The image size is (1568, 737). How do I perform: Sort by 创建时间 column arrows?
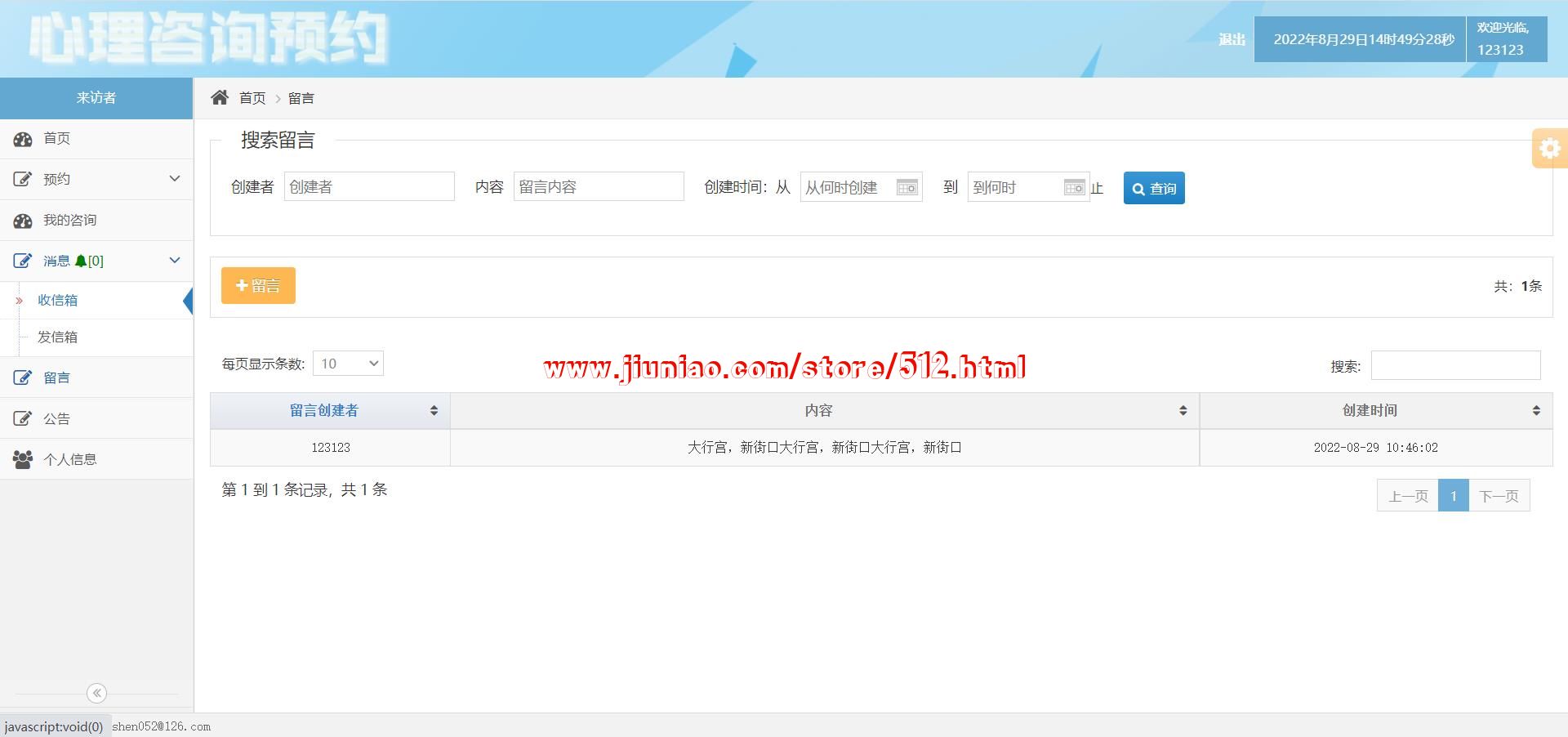1536,411
